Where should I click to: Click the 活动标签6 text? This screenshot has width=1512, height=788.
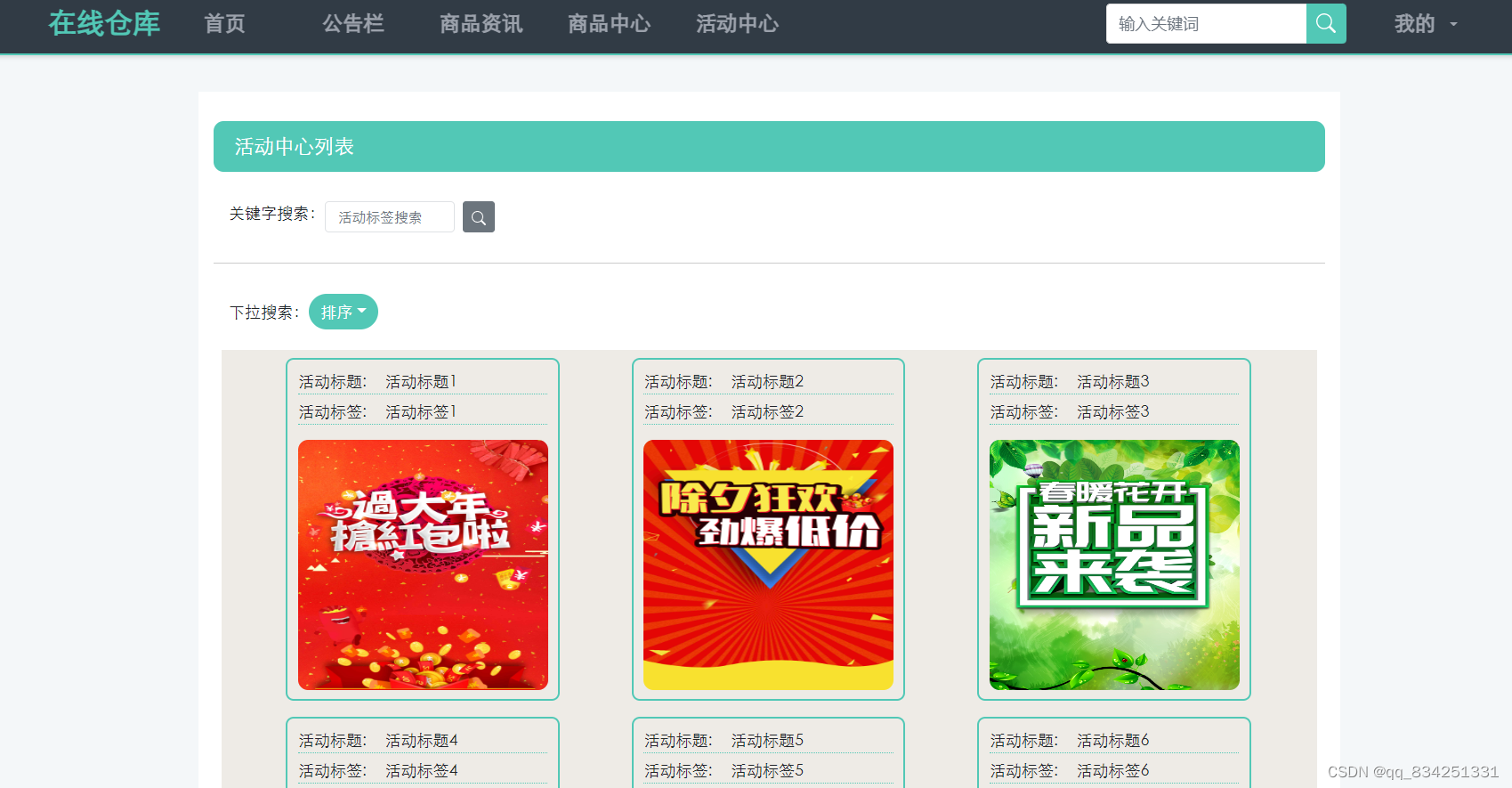click(1113, 771)
